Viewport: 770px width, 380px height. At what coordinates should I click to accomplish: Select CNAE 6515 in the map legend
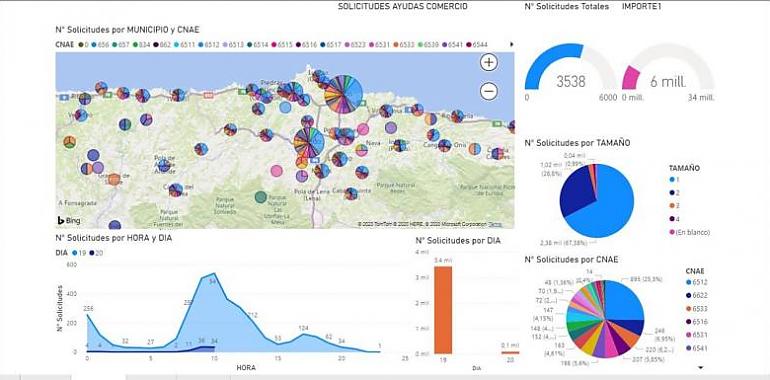(282, 45)
